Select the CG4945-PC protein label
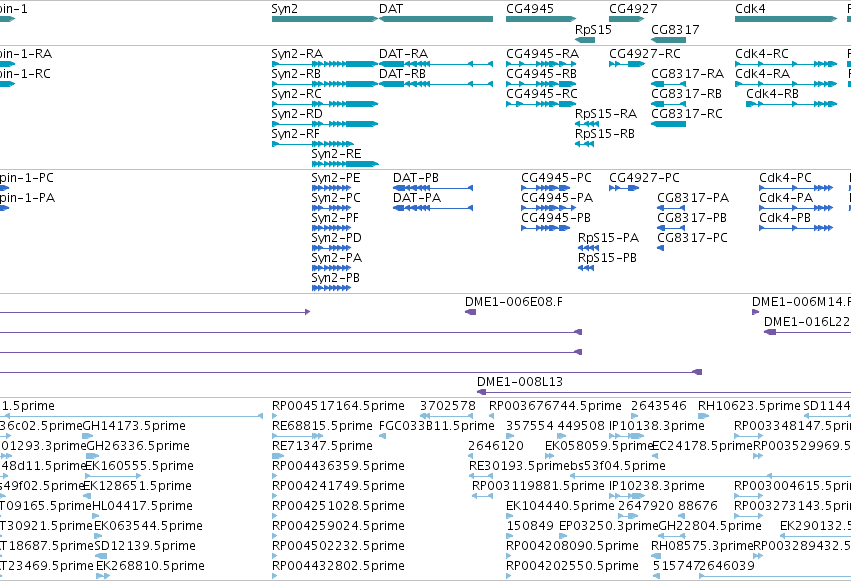Viewport: 851px width, 581px height. [556, 178]
